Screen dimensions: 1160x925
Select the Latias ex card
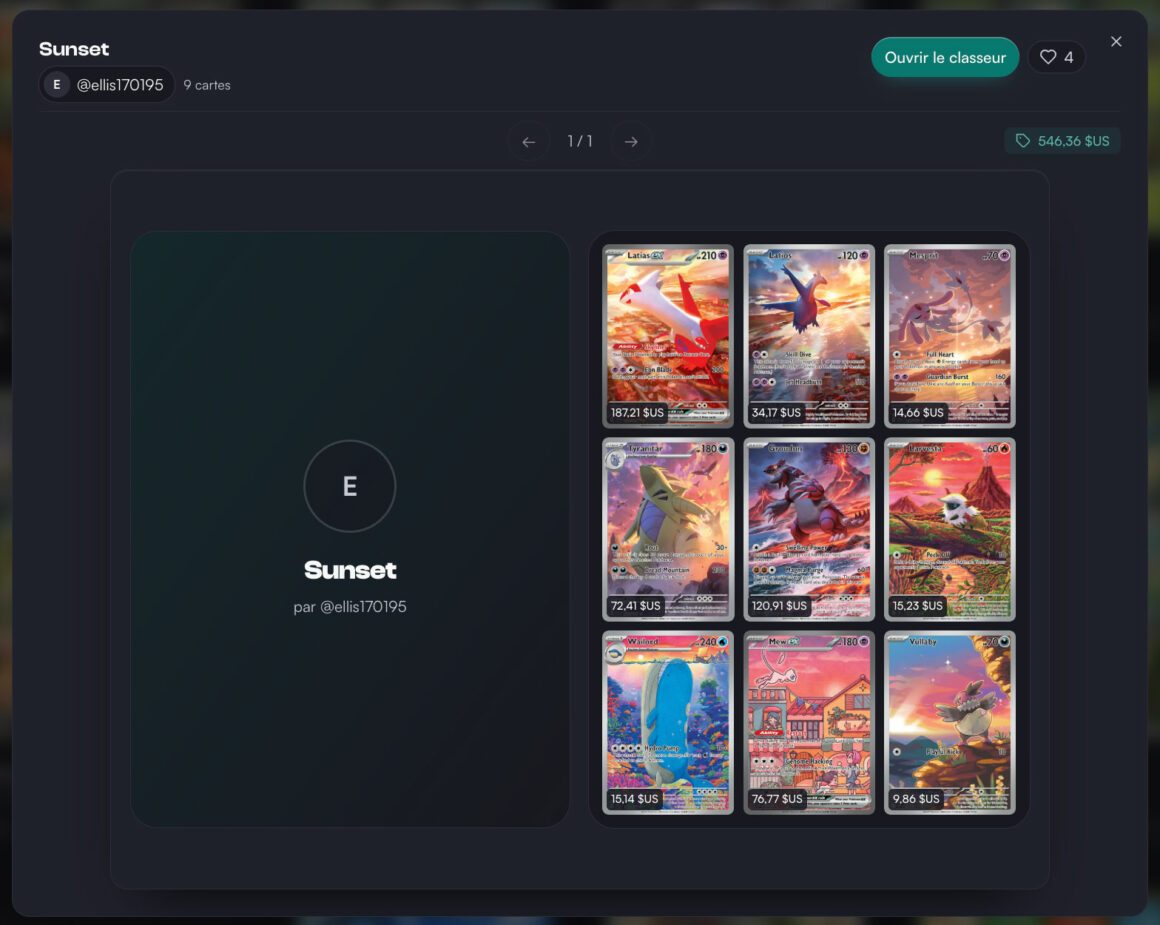point(668,336)
